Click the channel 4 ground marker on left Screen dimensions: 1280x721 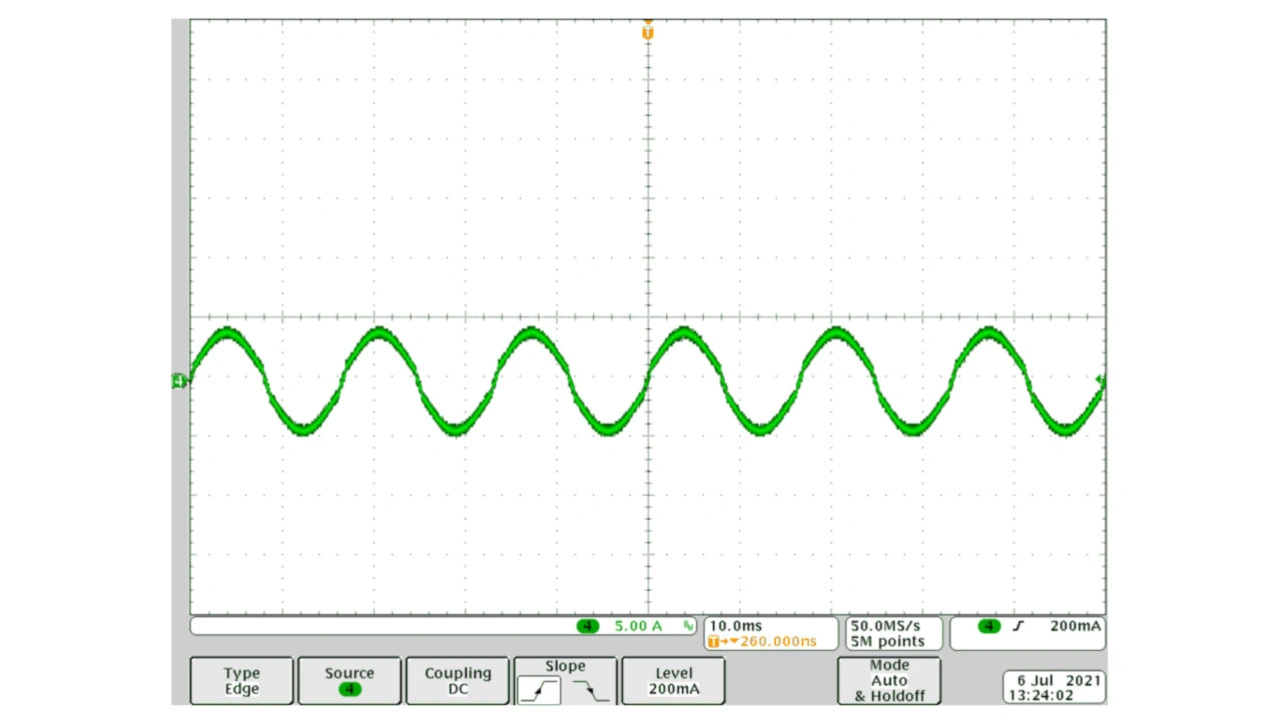click(179, 381)
